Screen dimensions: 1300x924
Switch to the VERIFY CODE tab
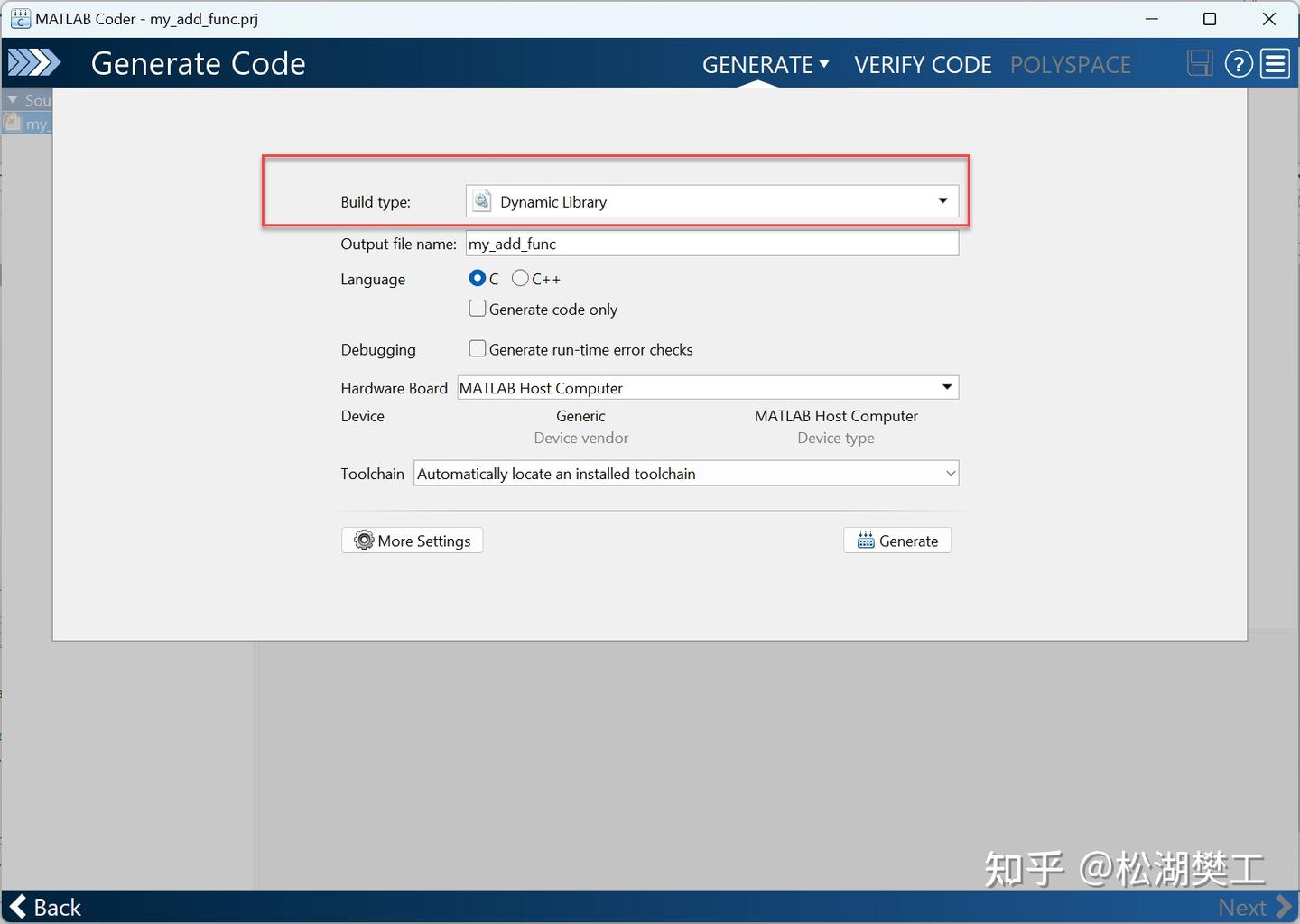[923, 64]
